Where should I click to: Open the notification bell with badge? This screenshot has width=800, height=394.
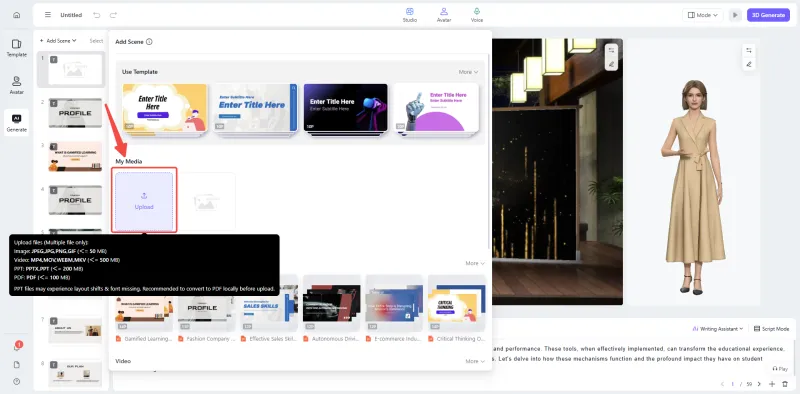tap(16, 347)
